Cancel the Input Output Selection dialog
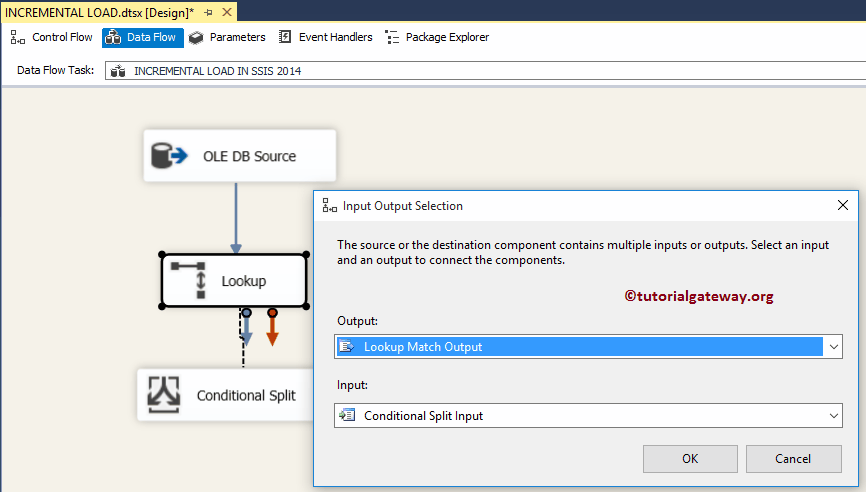 click(x=793, y=459)
